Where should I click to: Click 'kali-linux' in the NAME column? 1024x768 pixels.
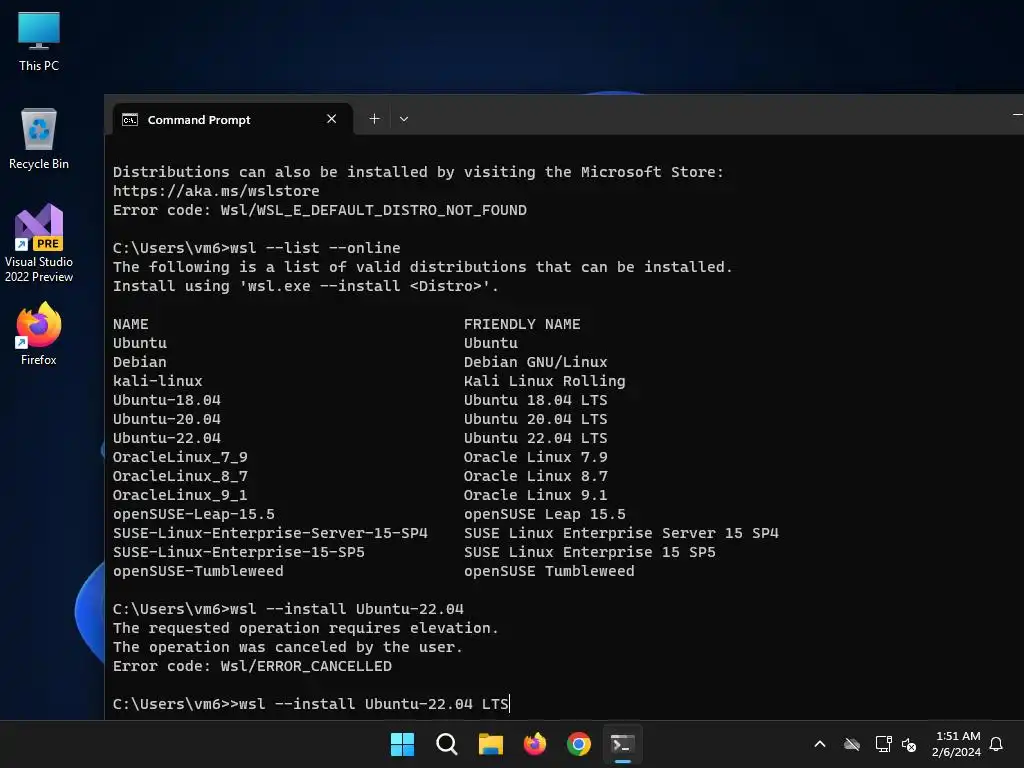coord(158,381)
